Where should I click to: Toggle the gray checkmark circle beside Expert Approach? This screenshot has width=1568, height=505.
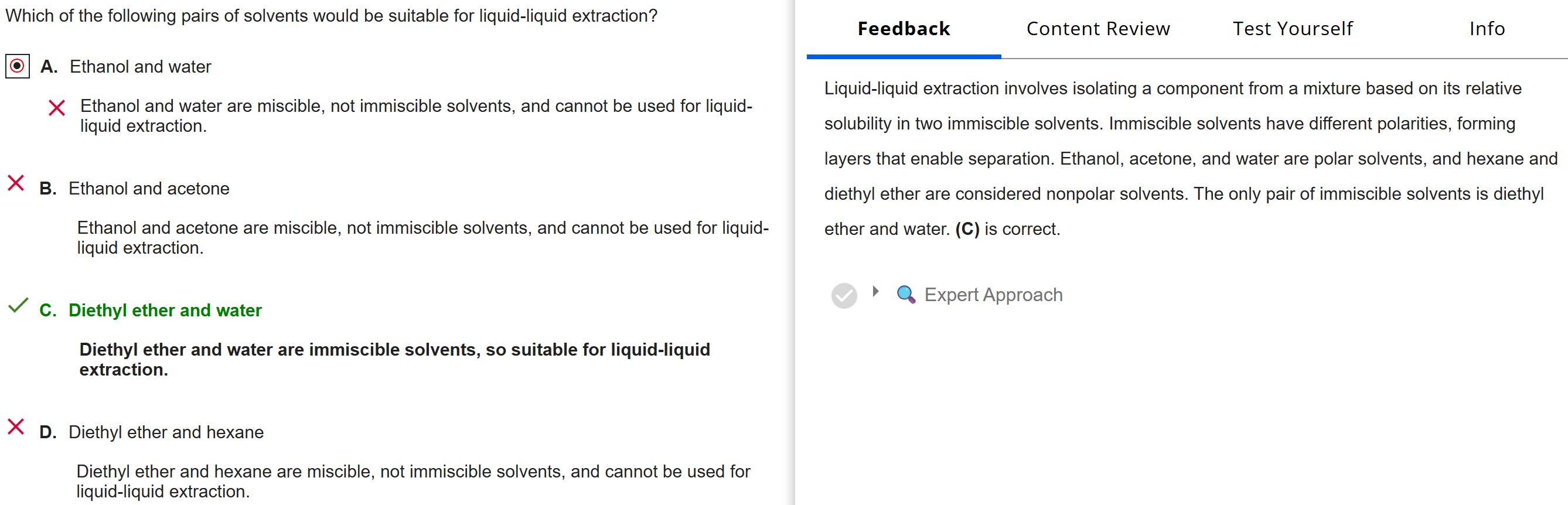[844, 296]
